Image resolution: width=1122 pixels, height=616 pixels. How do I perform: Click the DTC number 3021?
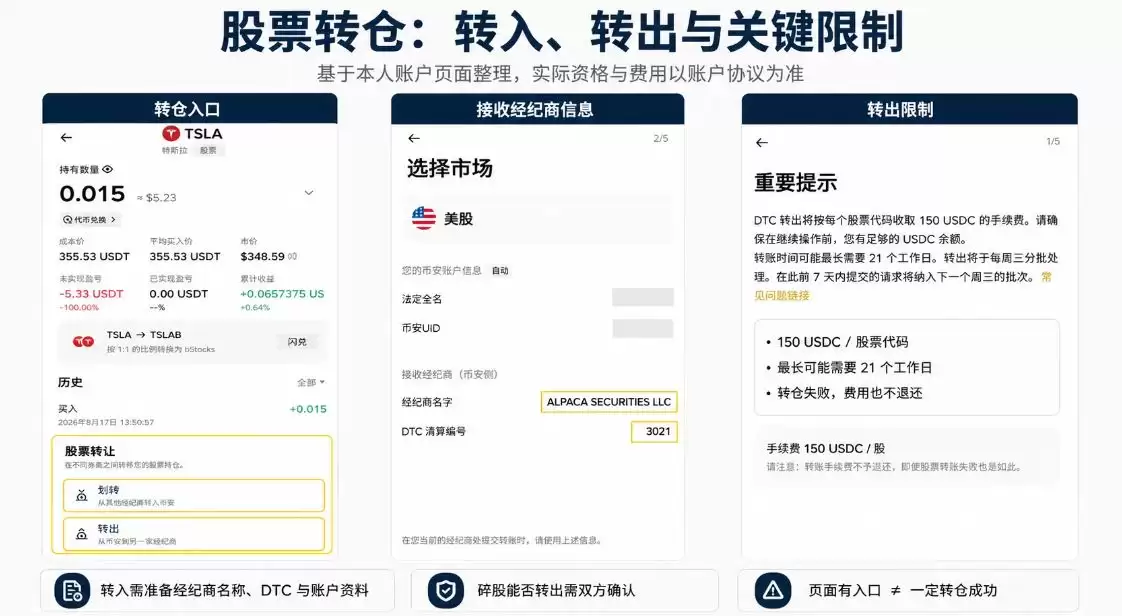pos(654,431)
